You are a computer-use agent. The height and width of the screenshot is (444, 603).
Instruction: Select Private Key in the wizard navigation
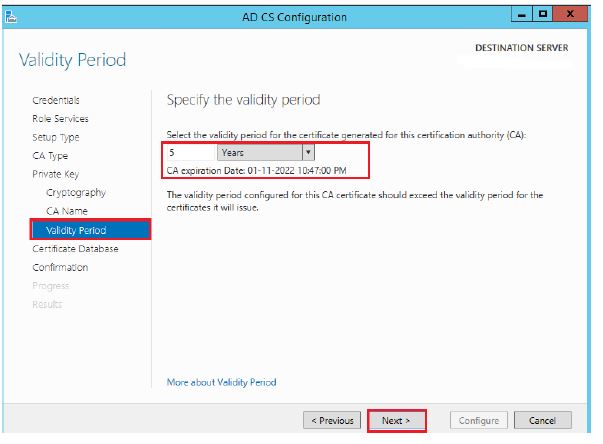[56, 174]
